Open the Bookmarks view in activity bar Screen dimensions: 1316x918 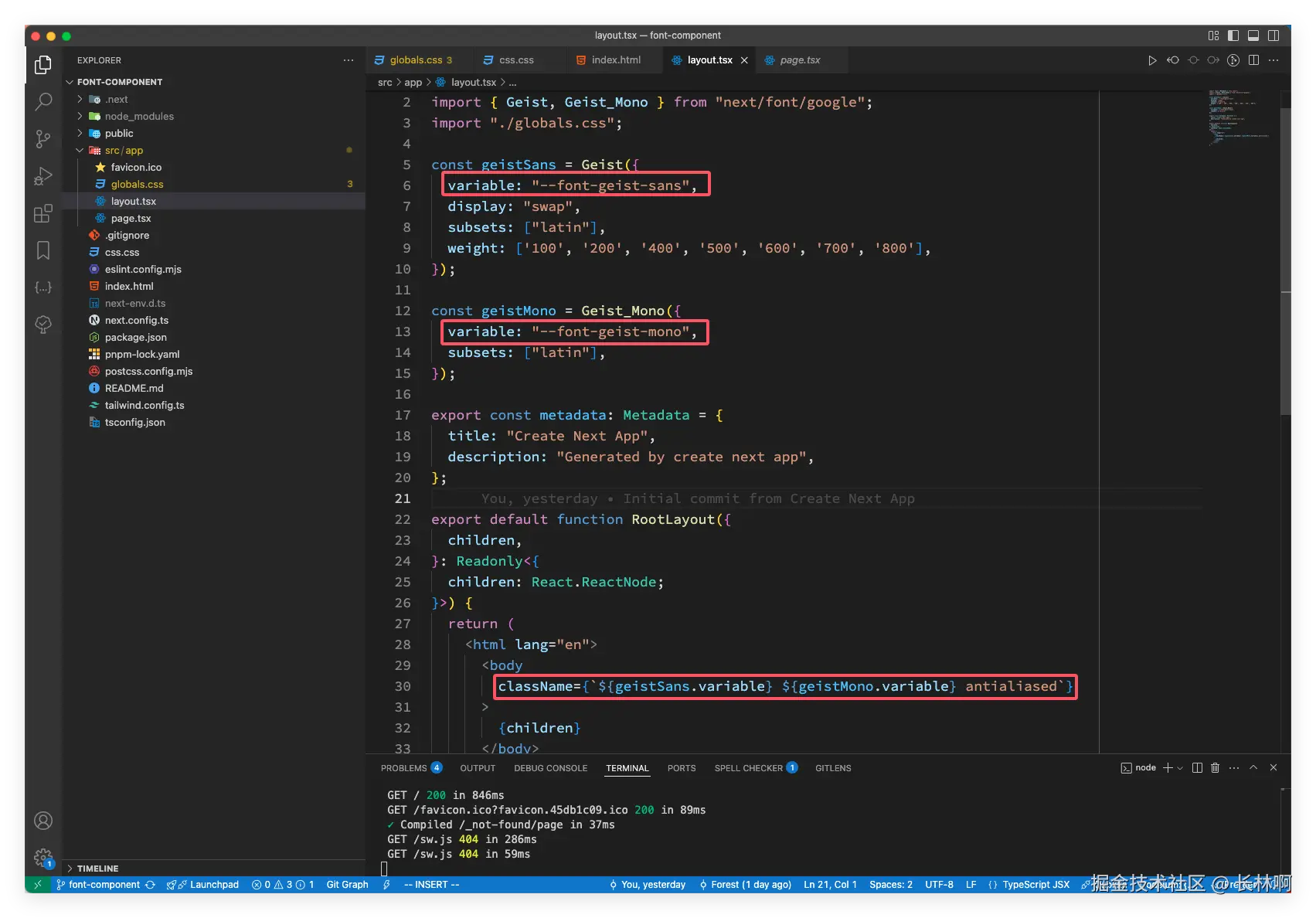pos(43,250)
